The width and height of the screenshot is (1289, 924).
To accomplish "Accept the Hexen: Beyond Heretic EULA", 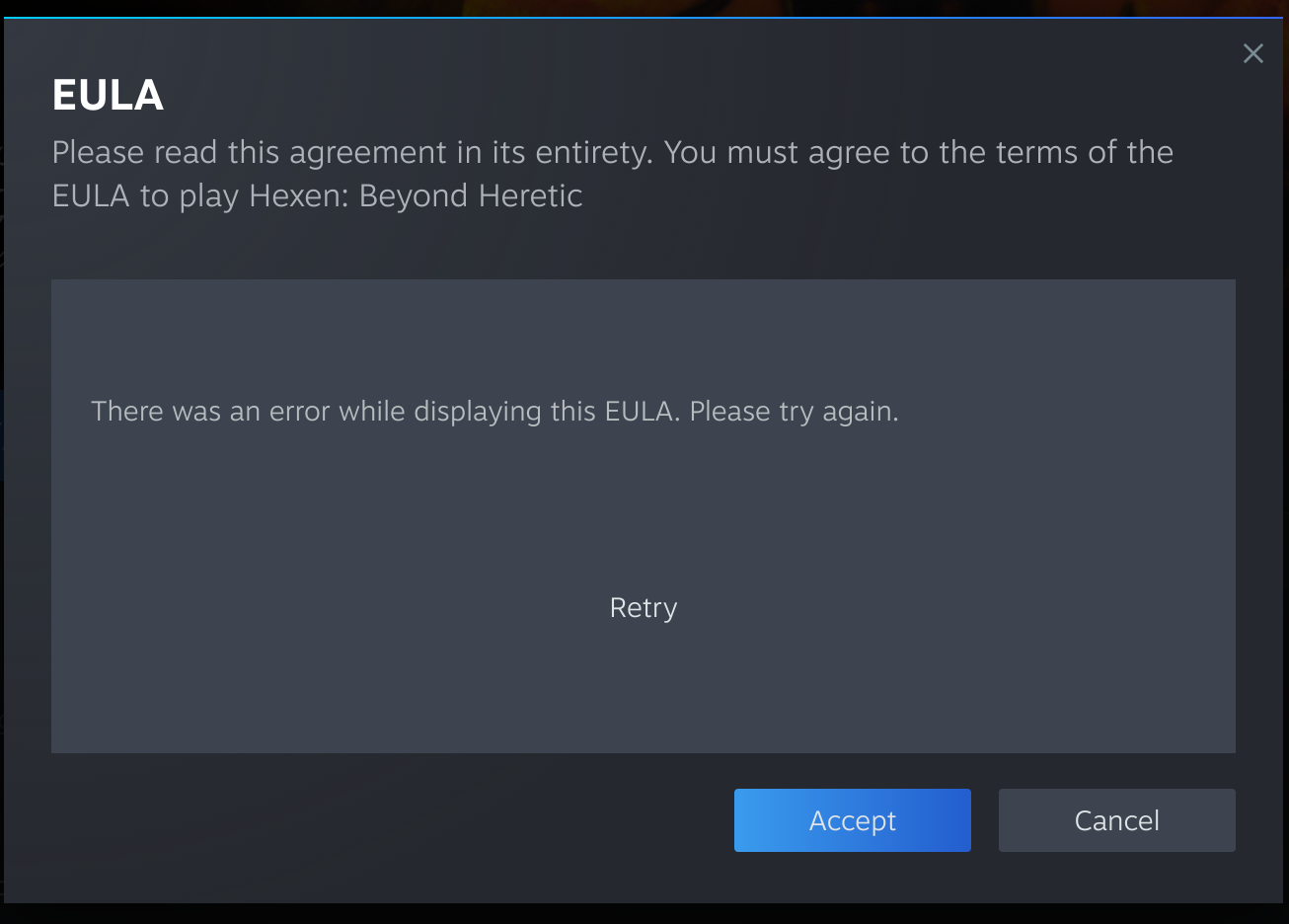I will (x=852, y=820).
